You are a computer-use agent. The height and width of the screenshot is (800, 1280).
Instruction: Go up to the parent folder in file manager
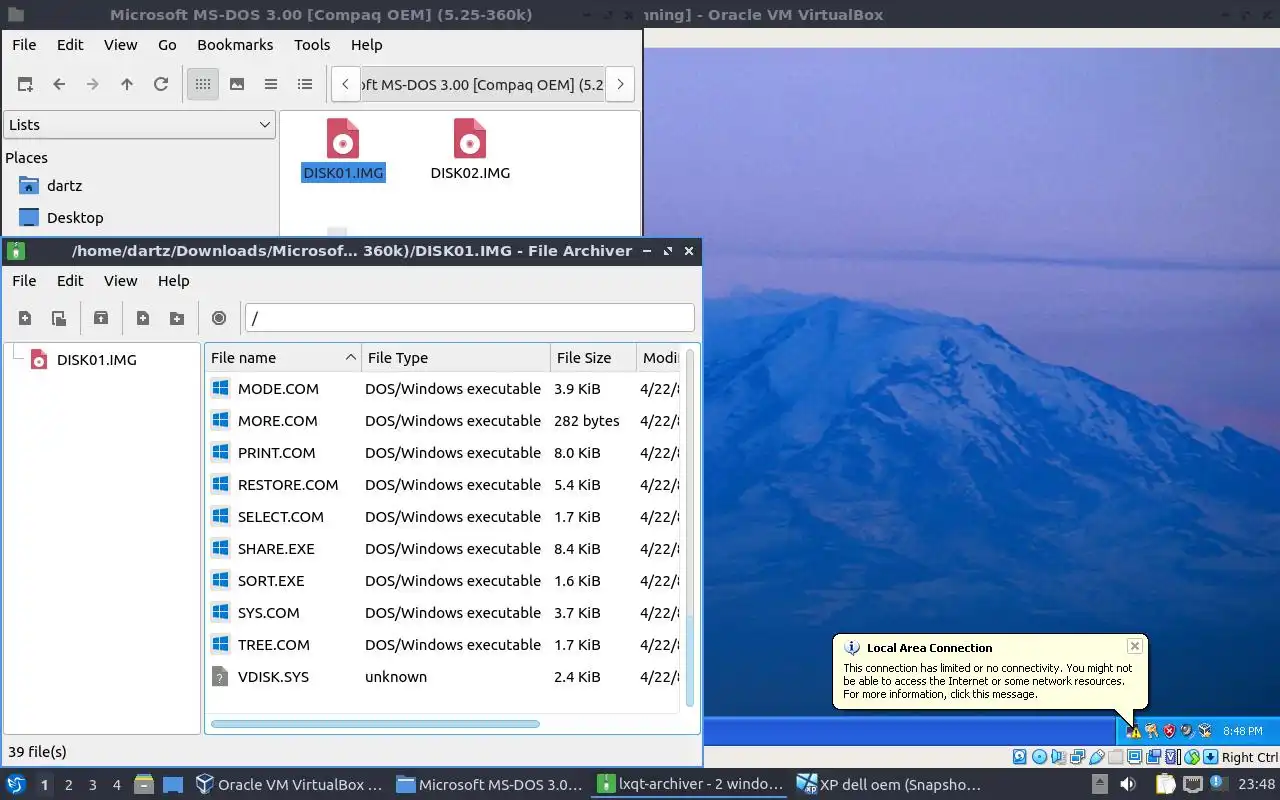coord(127,84)
